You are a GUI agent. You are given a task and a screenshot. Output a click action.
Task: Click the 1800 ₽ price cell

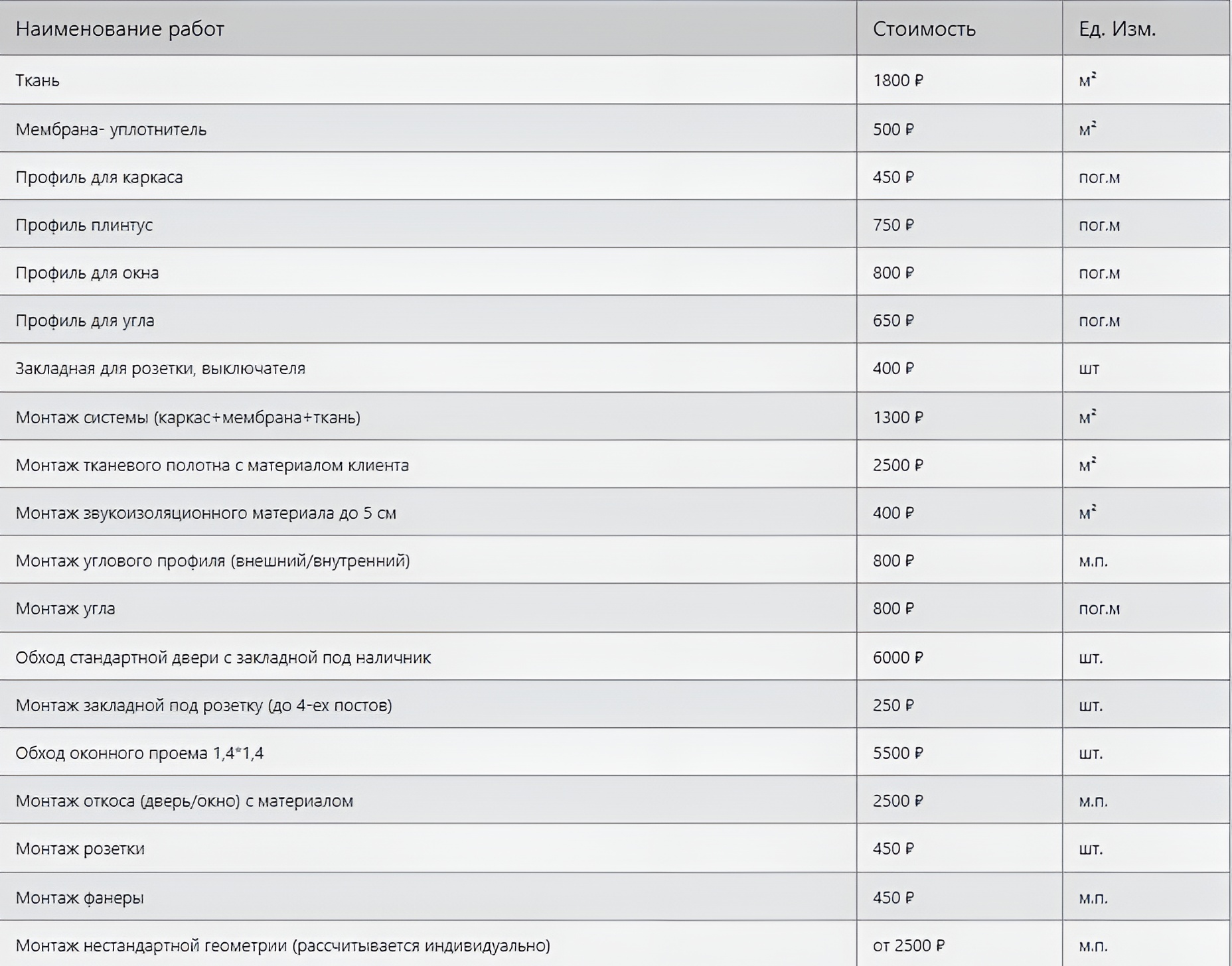897,80
